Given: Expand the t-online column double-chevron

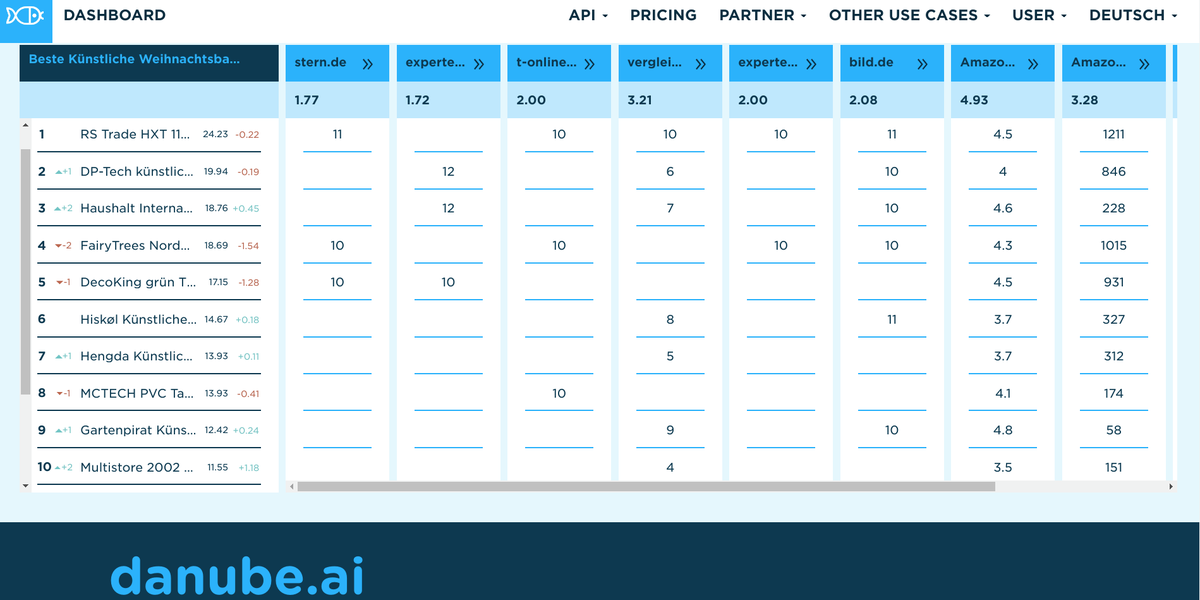Looking at the screenshot, I should tap(589, 64).
